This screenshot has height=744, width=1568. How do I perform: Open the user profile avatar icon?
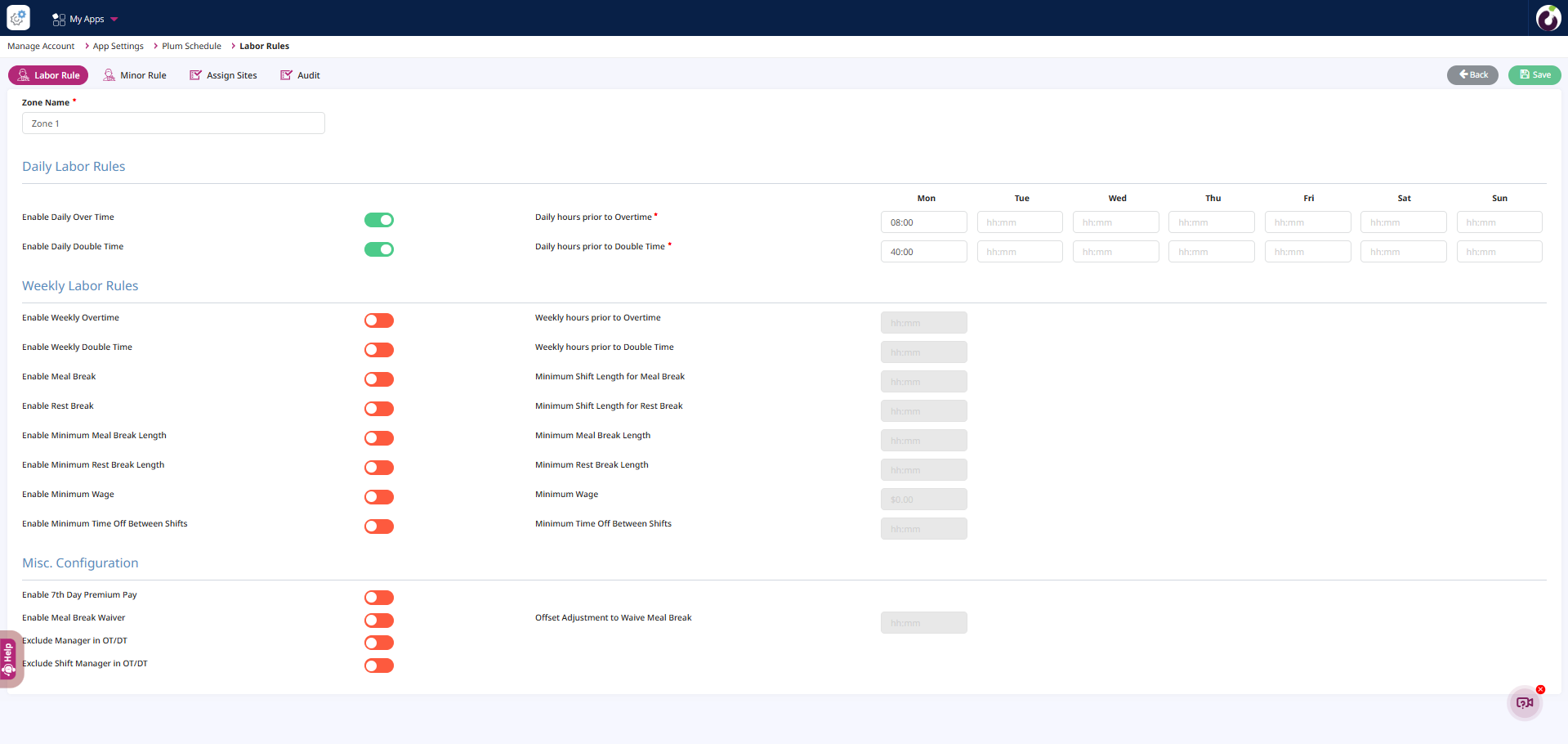click(x=1548, y=18)
